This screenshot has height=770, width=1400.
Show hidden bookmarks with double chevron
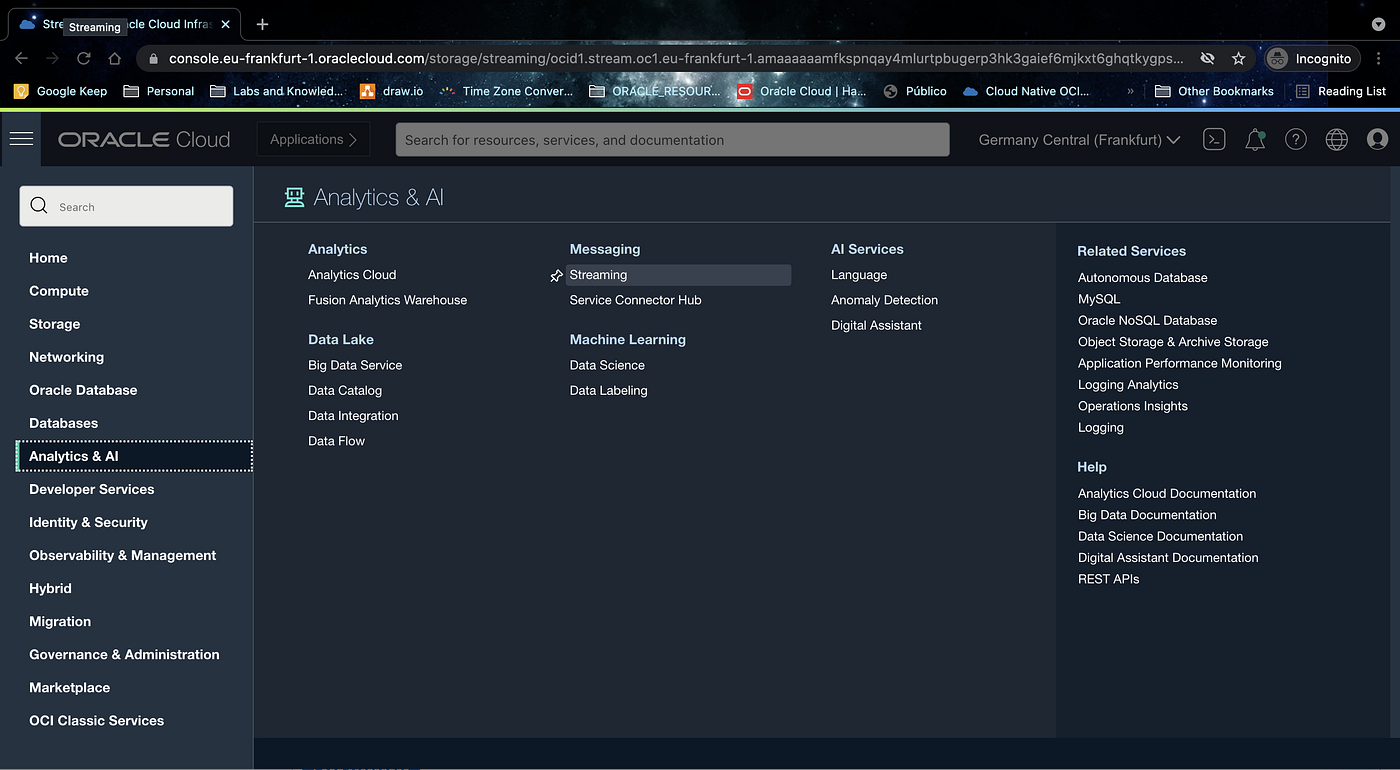pyautogui.click(x=1131, y=91)
